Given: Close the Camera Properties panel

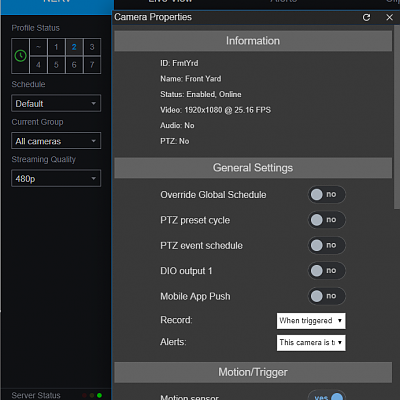Looking at the screenshot, I should point(389,17).
